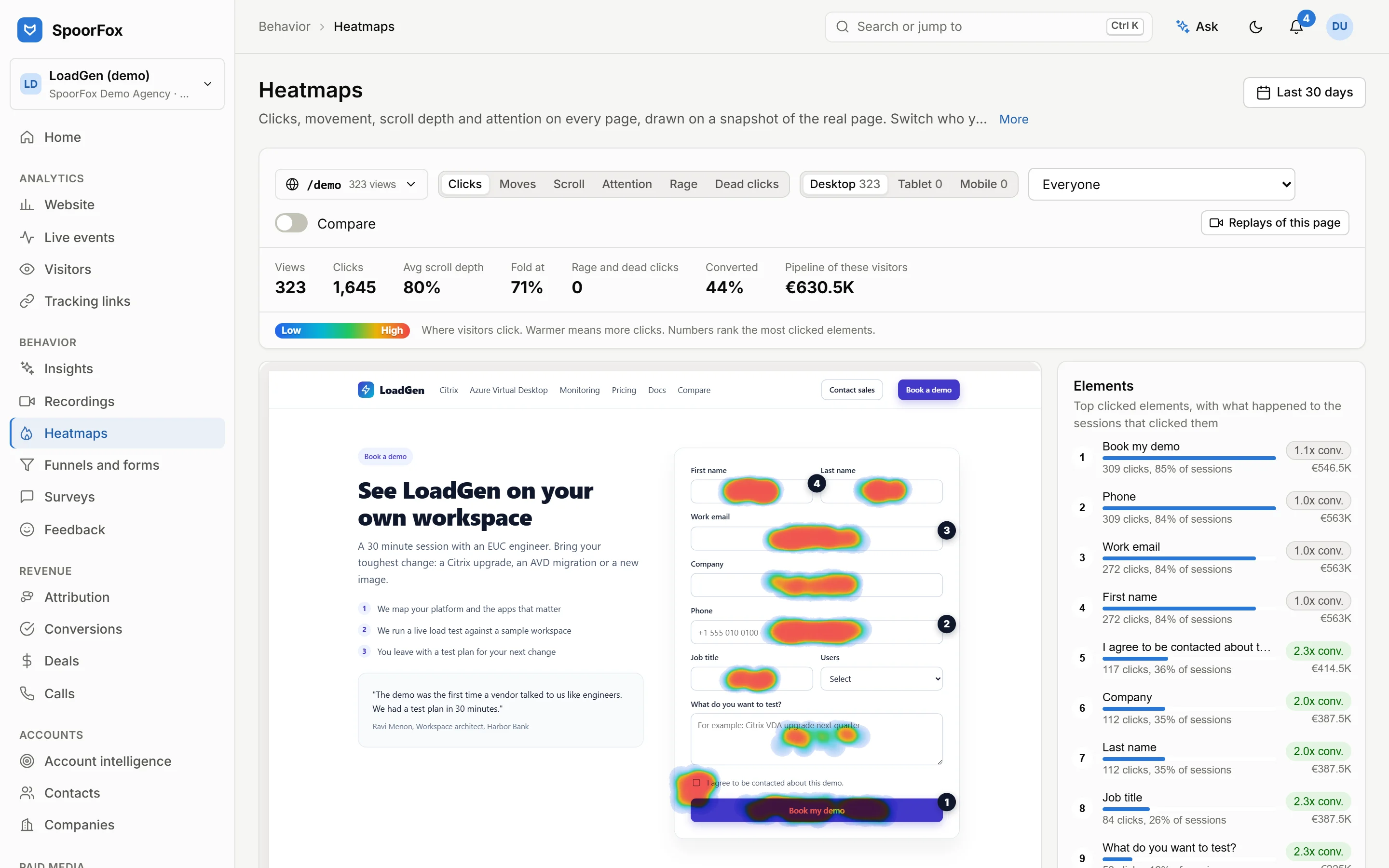Open Home in the sidebar
This screenshot has width=1389, height=868.
117,137
